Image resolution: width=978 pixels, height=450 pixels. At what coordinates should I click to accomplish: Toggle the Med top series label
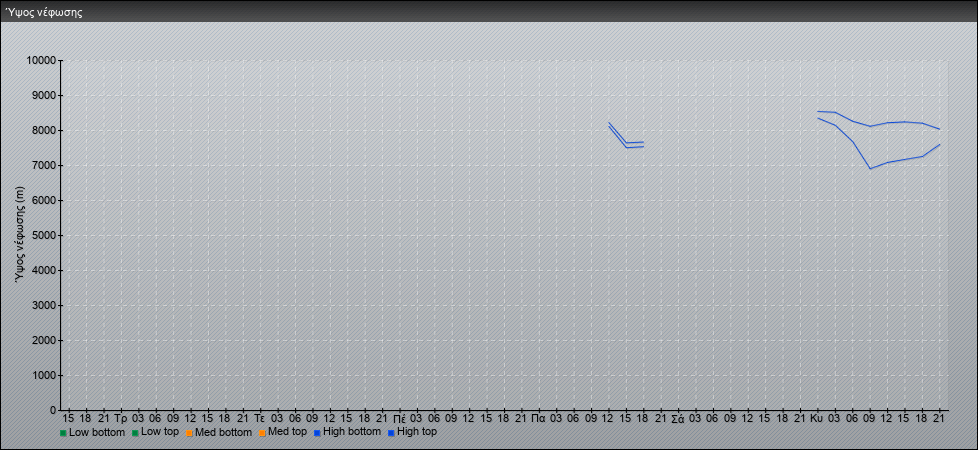pos(288,432)
